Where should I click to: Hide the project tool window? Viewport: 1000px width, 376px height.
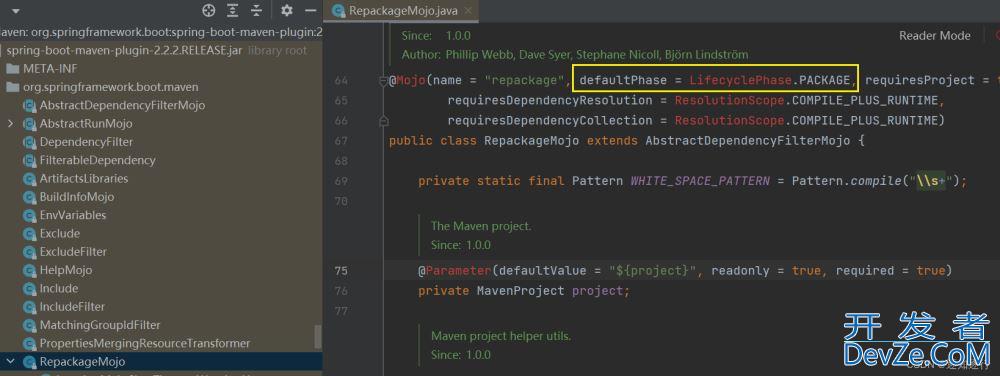tap(311, 10)
